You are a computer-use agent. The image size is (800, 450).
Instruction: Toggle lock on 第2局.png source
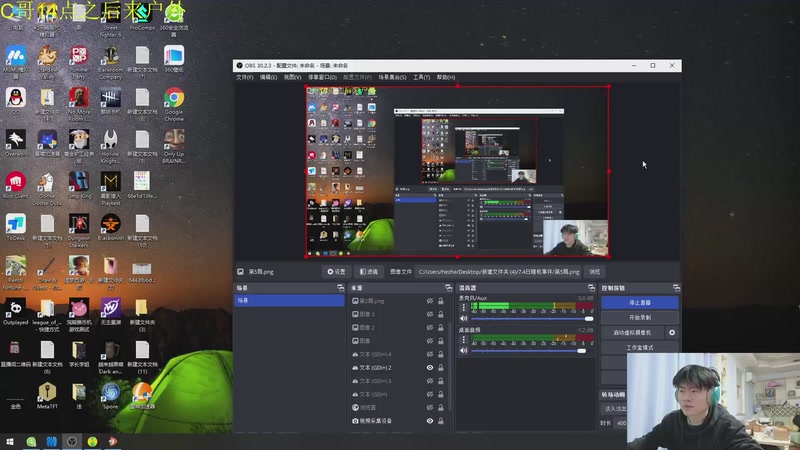pyautogui.click(x=441, y=301)
